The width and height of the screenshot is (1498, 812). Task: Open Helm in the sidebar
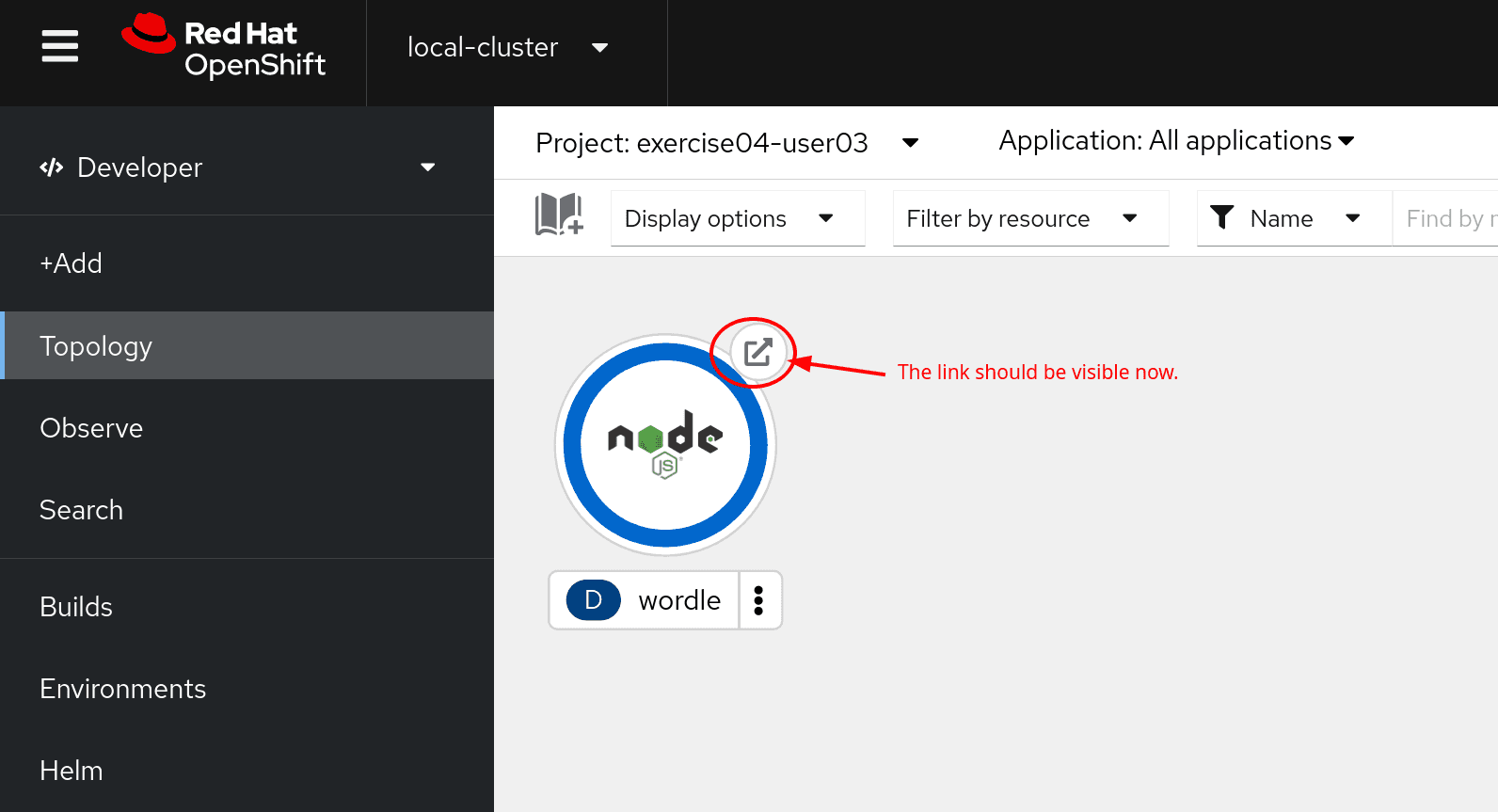click(x=247, y=771)
